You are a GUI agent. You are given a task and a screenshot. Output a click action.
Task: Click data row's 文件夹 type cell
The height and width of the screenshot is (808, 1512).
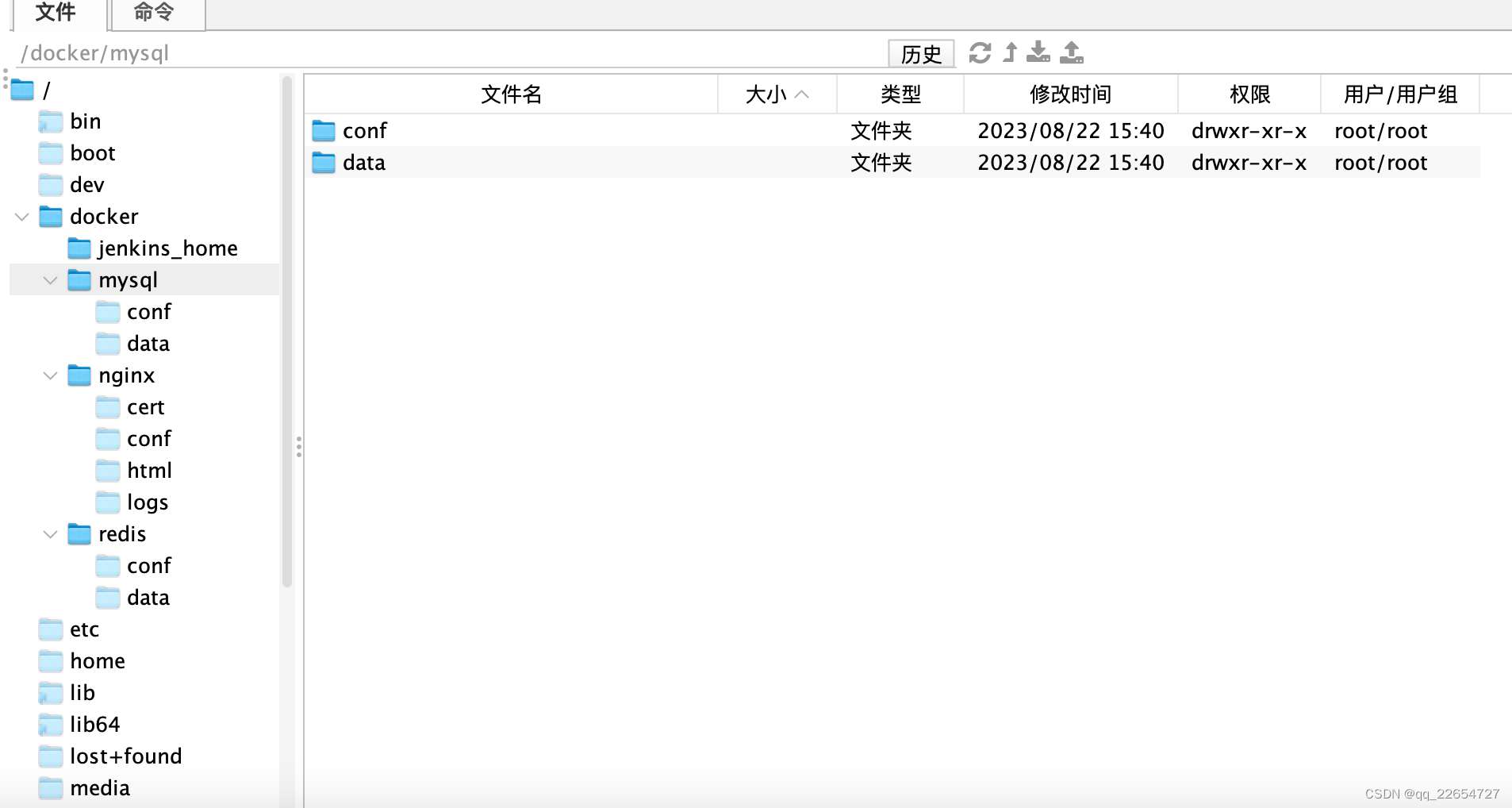click(881, 163)
